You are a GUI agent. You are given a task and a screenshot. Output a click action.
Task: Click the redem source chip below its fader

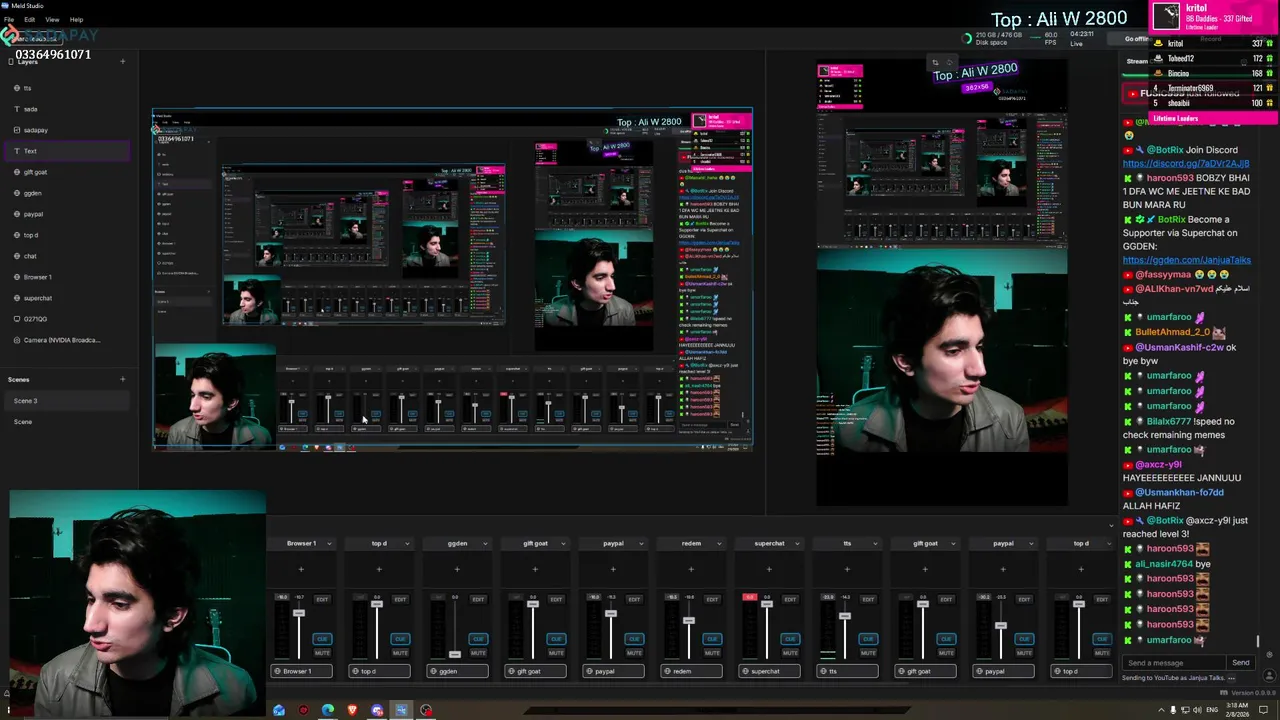tap(691, 671)
